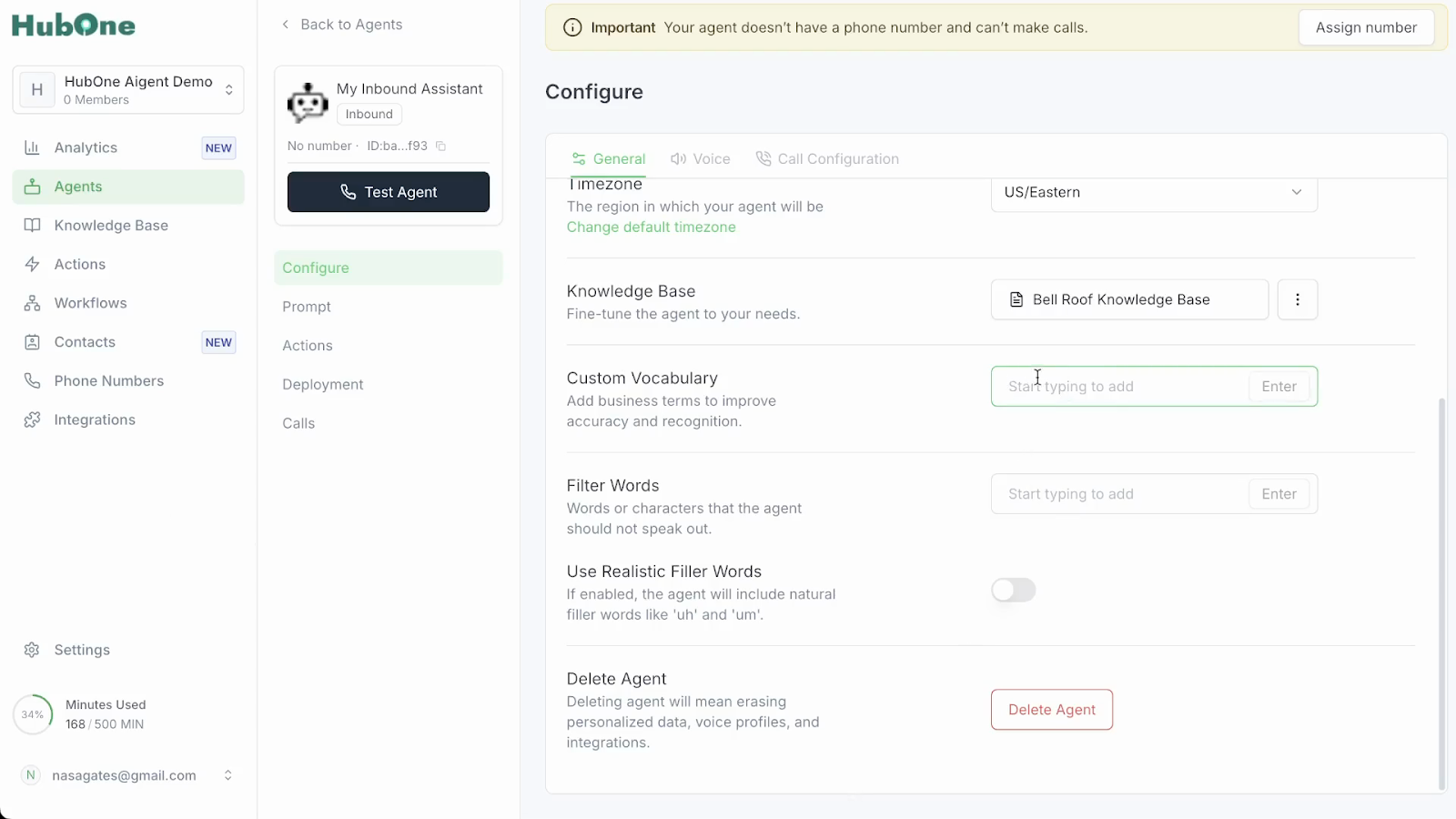Image resolution: width=1456 pixels, height=819 pixels.
Task: Open Analytics from the sidebar chart icon
Action: [32, 147]
